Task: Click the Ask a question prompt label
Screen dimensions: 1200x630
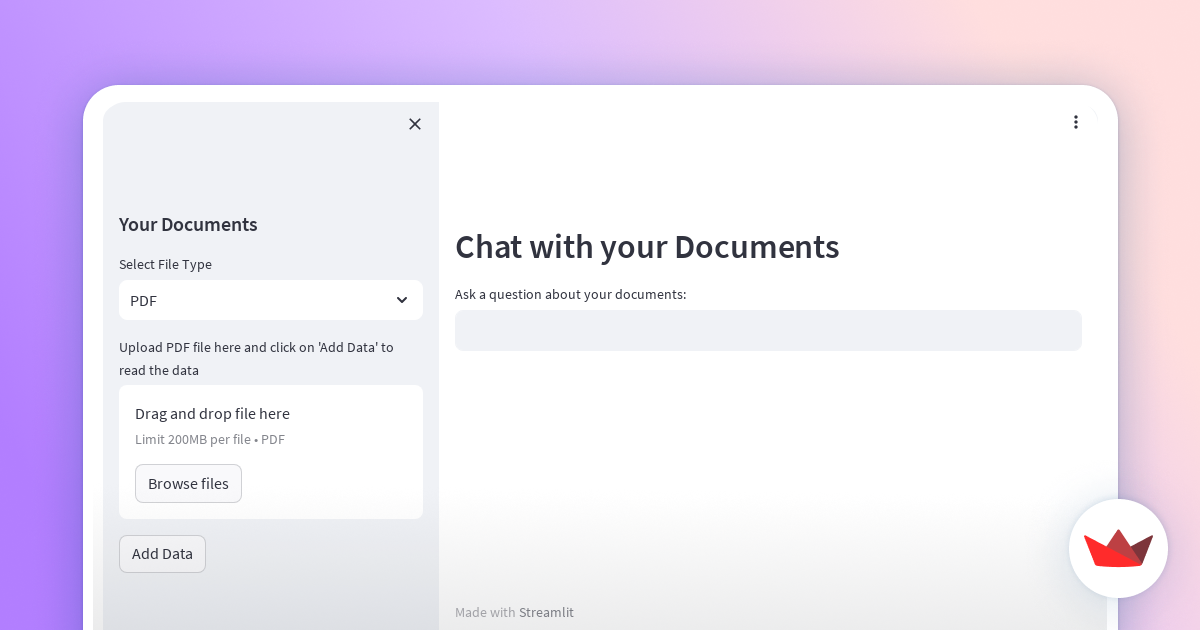Action: coord(570,294)
